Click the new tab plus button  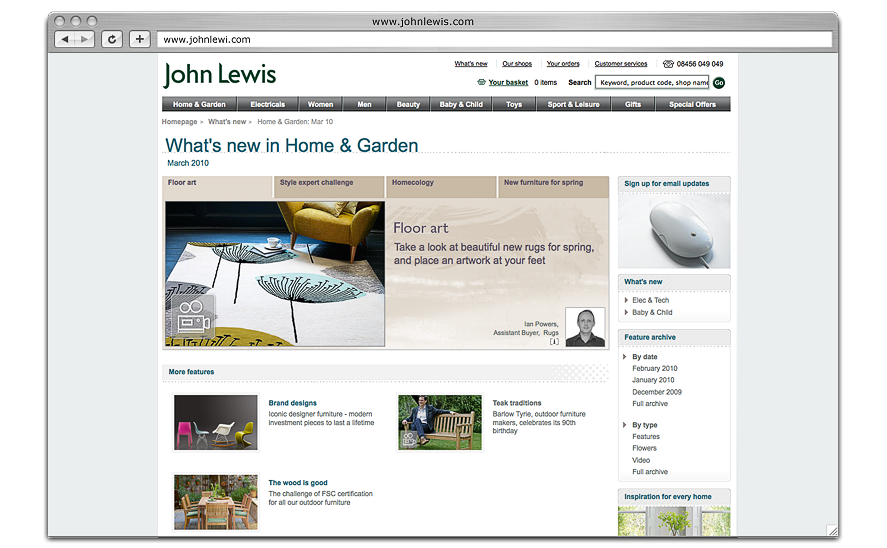pos(139,39)
